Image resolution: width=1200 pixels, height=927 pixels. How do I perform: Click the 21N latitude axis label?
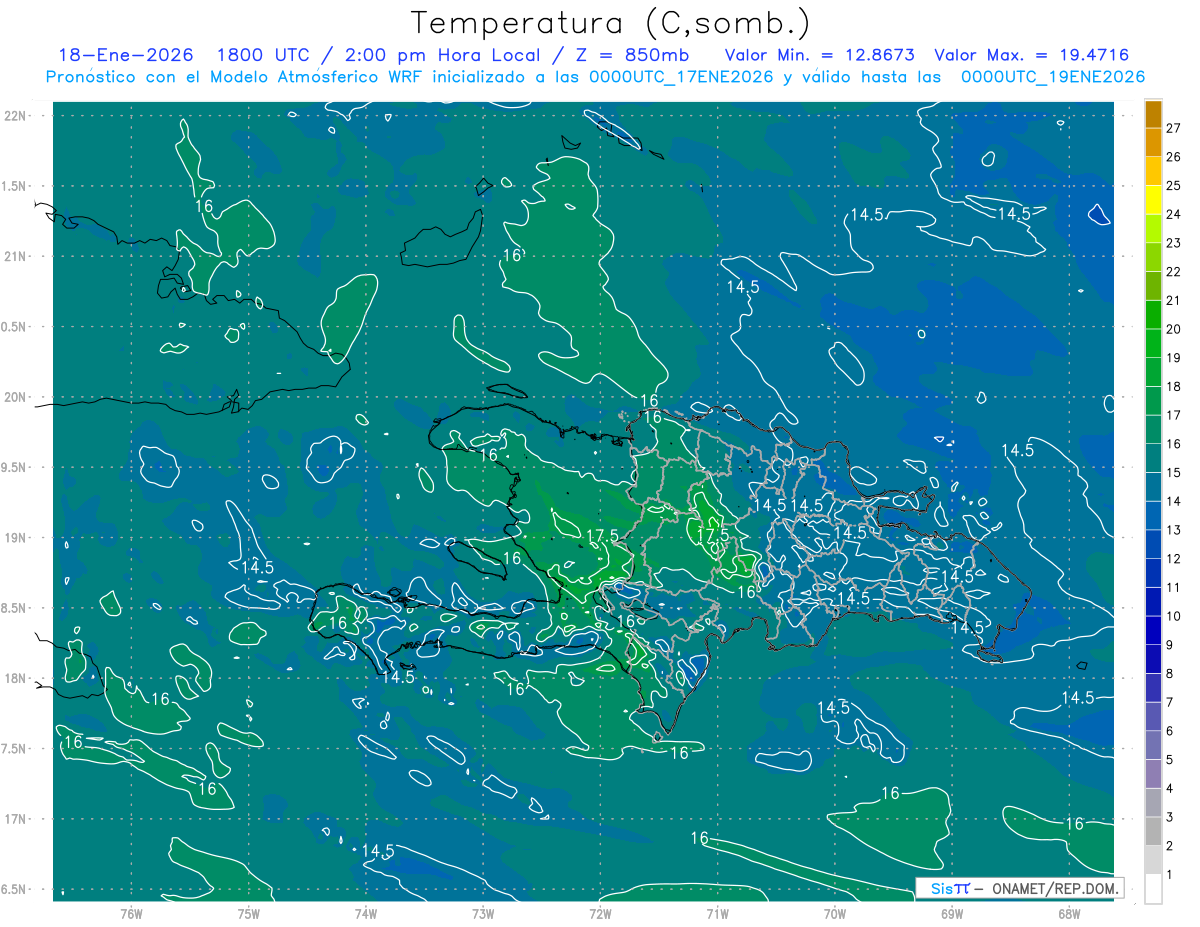tap(15, 256)
